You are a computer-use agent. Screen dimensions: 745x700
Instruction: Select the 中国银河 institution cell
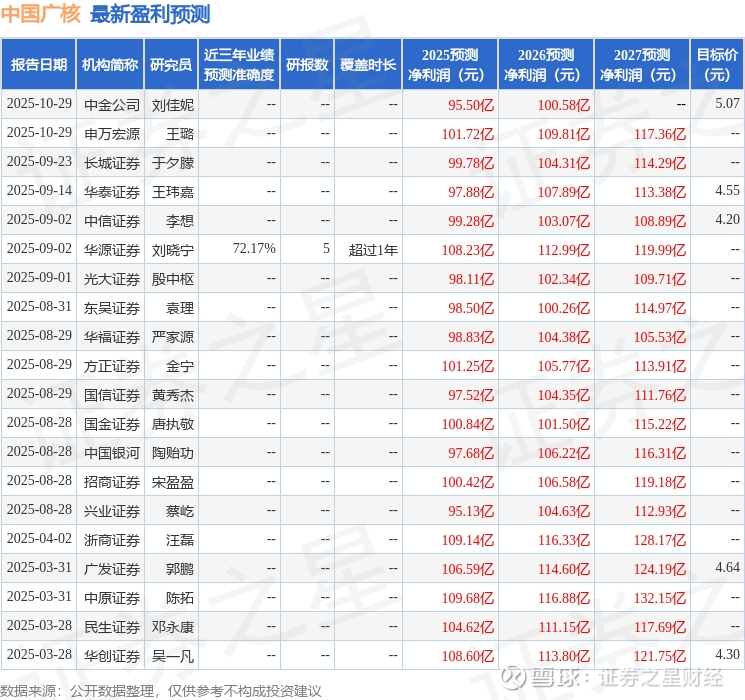pos(112,453)
